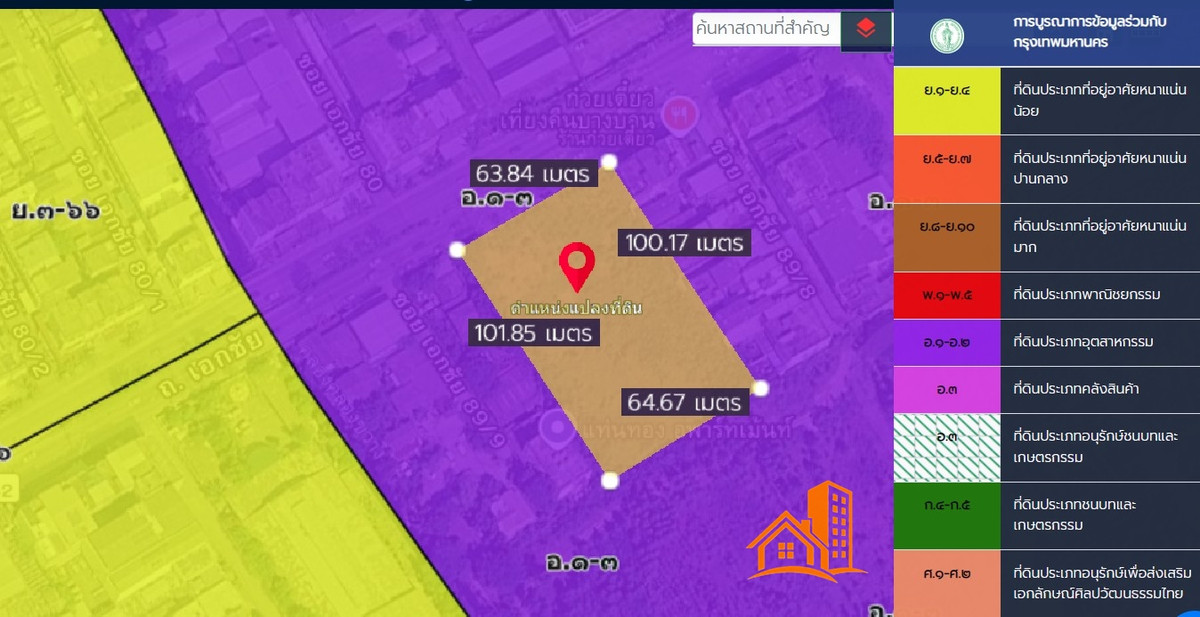Click the restaurant fork-and-knife map marker
This screenshot has width=1200, height=617.
pos(684,108)
